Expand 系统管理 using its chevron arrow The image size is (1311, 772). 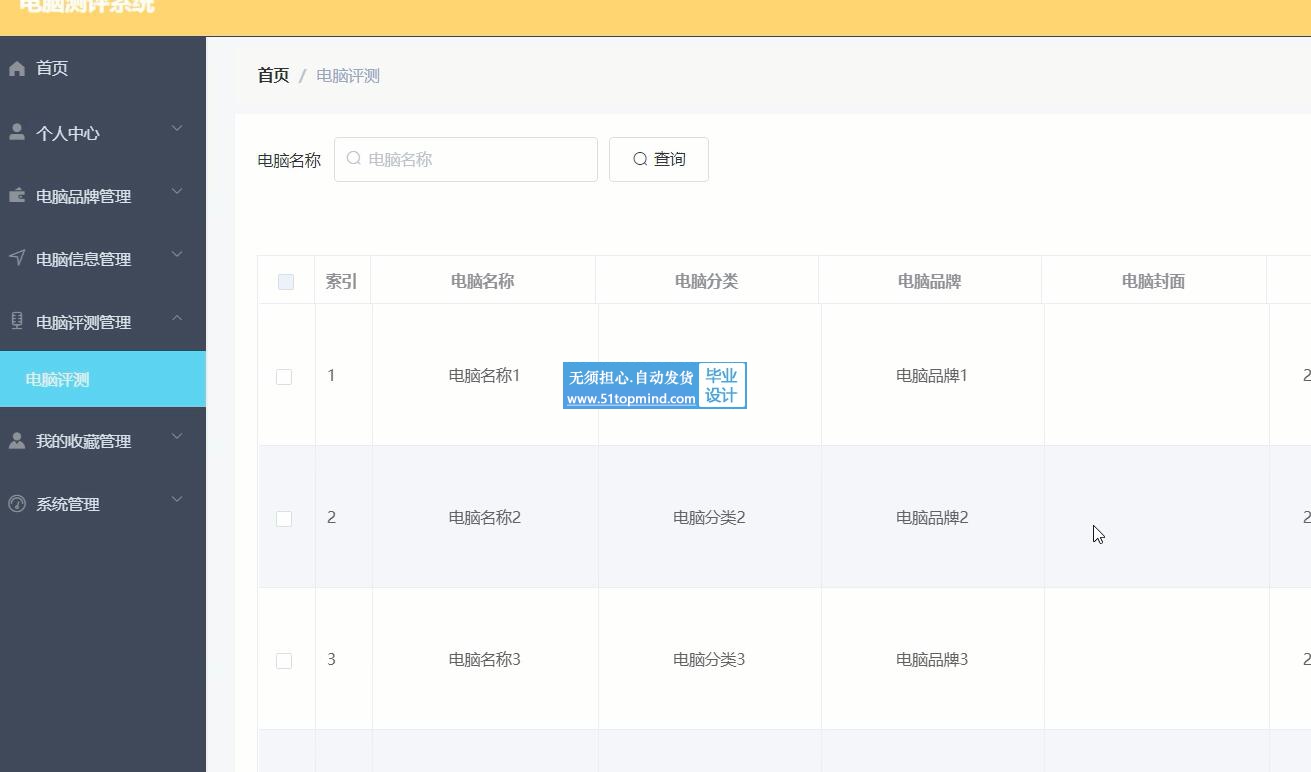177,500
